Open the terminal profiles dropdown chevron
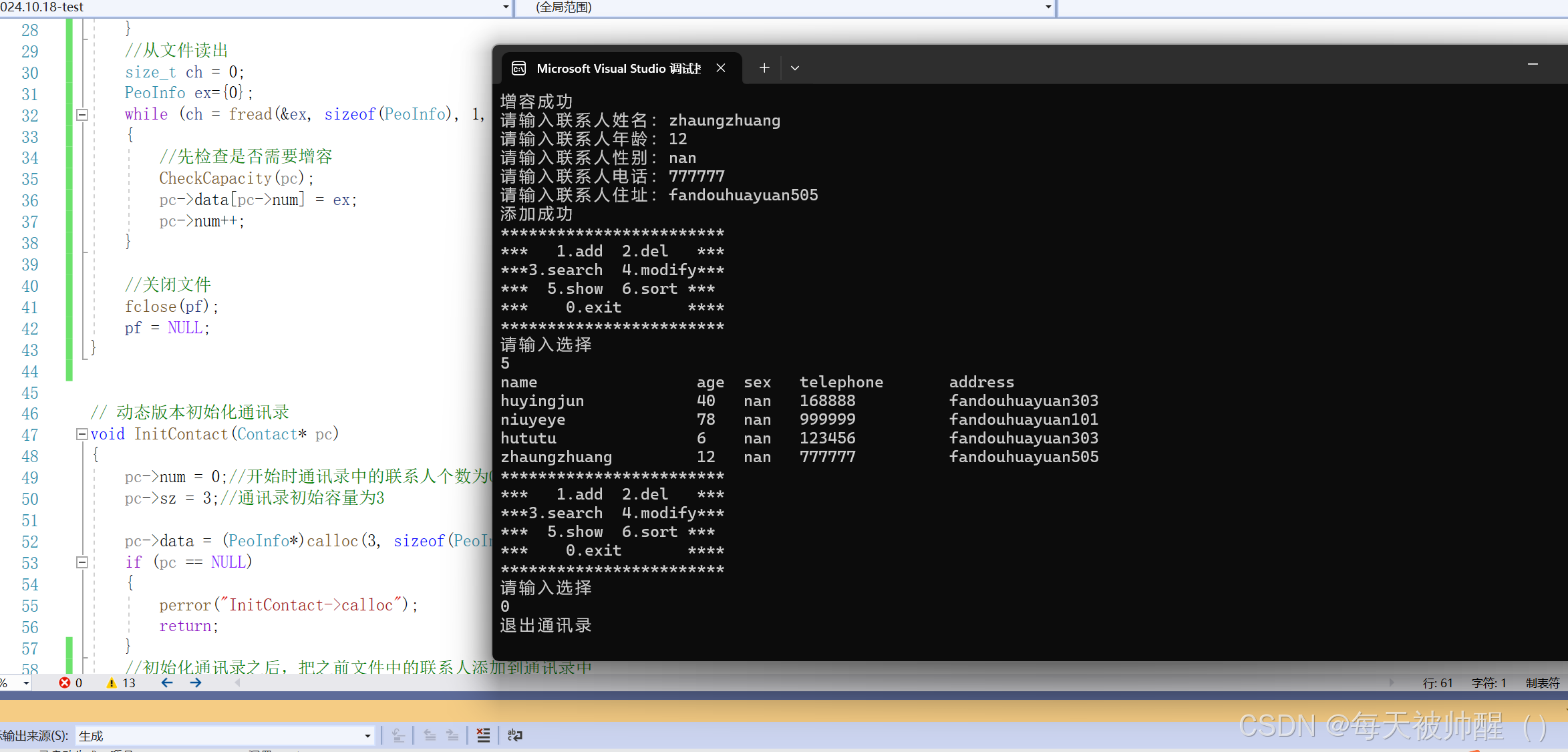This screenshot has height=752, width=1568. pyautogui.click(x=795, y=68)
